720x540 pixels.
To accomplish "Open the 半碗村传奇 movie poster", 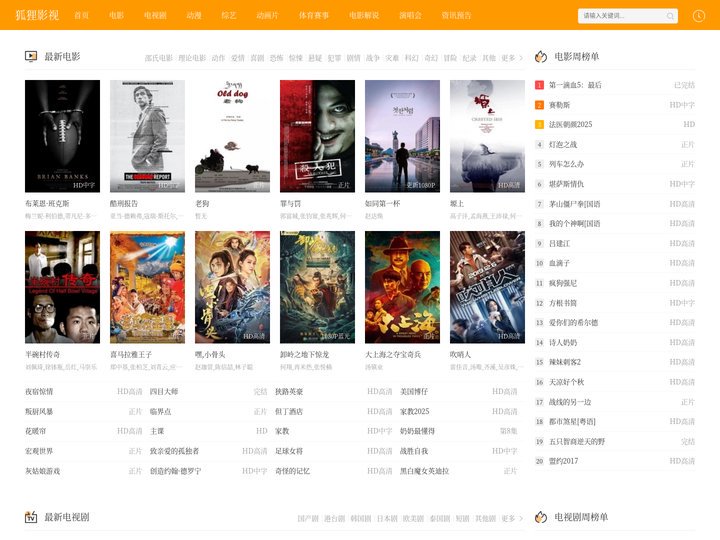I will (62, 287).
